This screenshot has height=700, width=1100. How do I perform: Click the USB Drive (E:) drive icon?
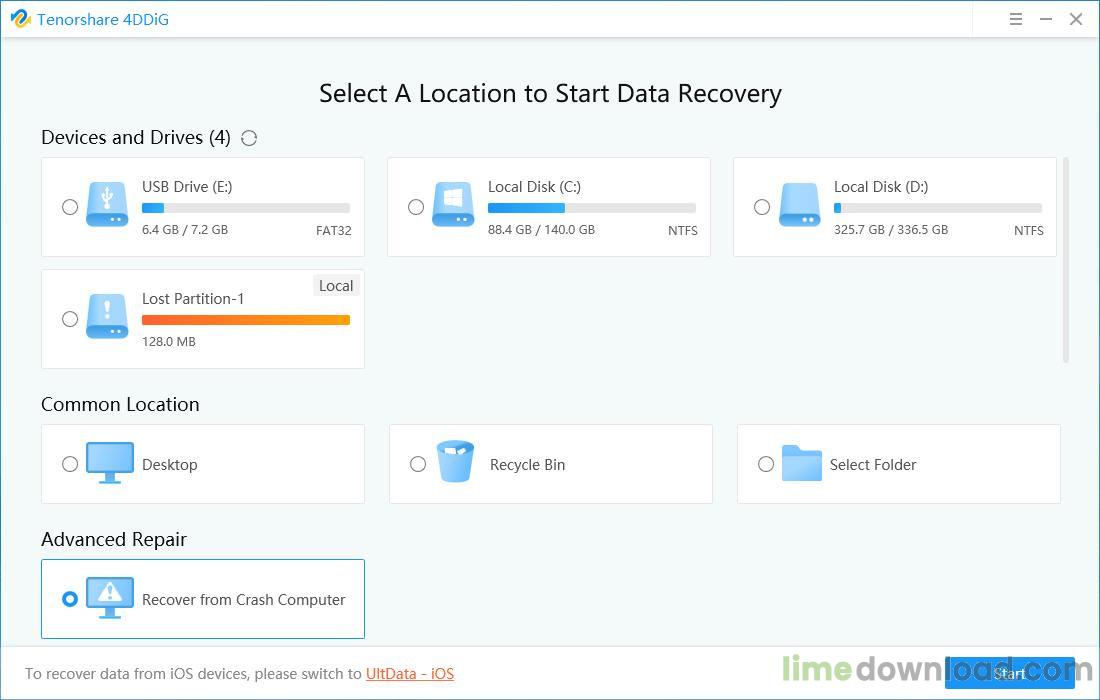(107, 204)
